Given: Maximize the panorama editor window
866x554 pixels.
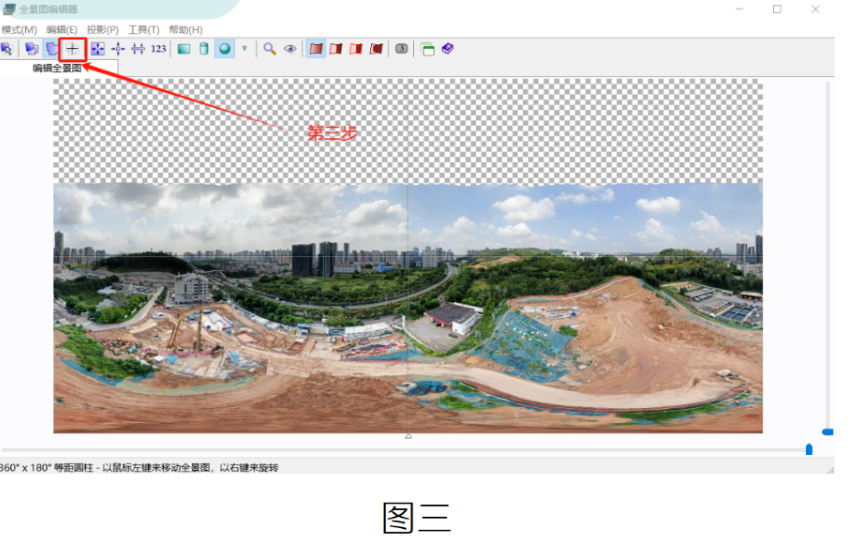Looking at the screenshot, I should tap(777, 9).
